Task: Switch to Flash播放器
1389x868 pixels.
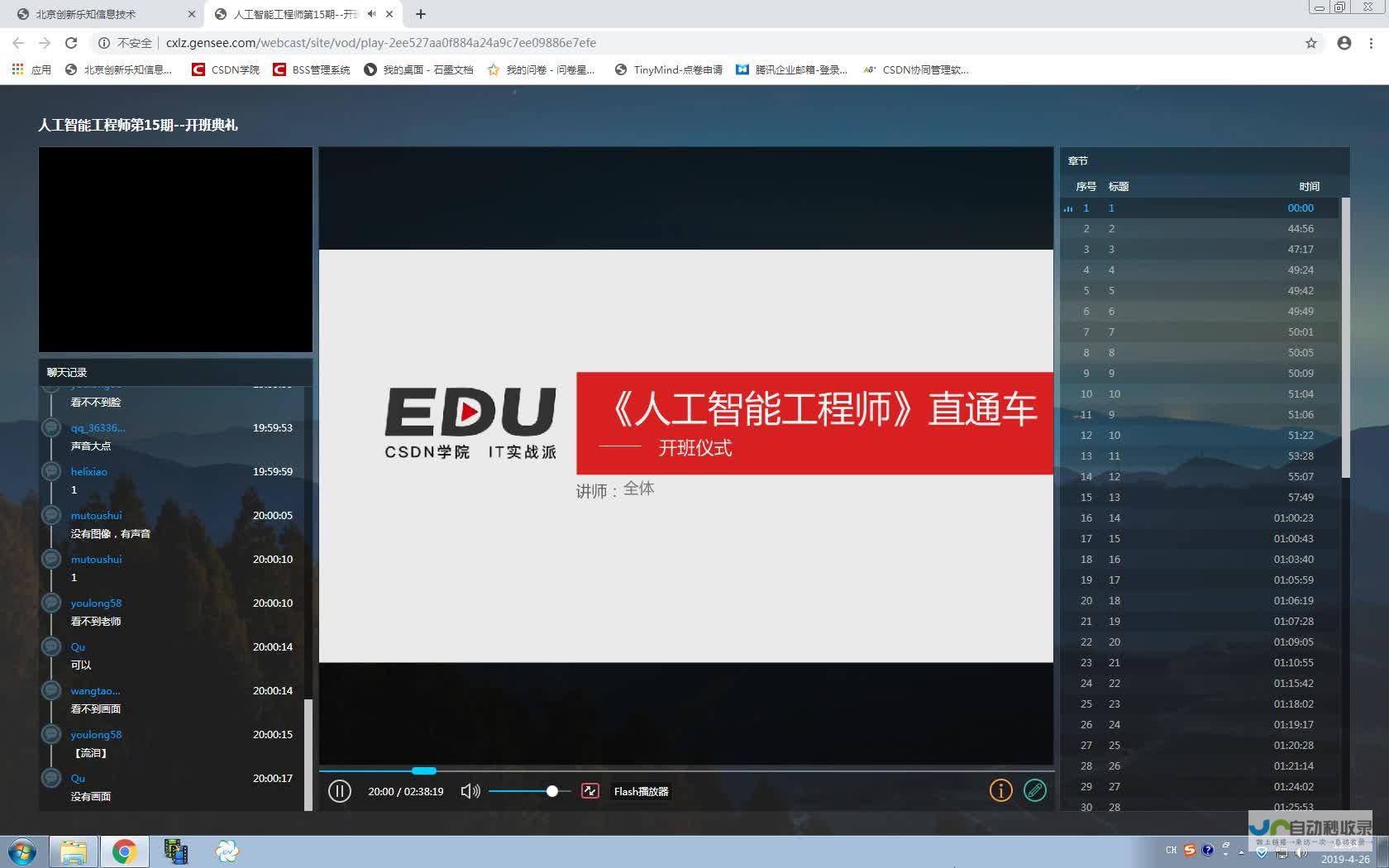Action: tap(641, 791)
